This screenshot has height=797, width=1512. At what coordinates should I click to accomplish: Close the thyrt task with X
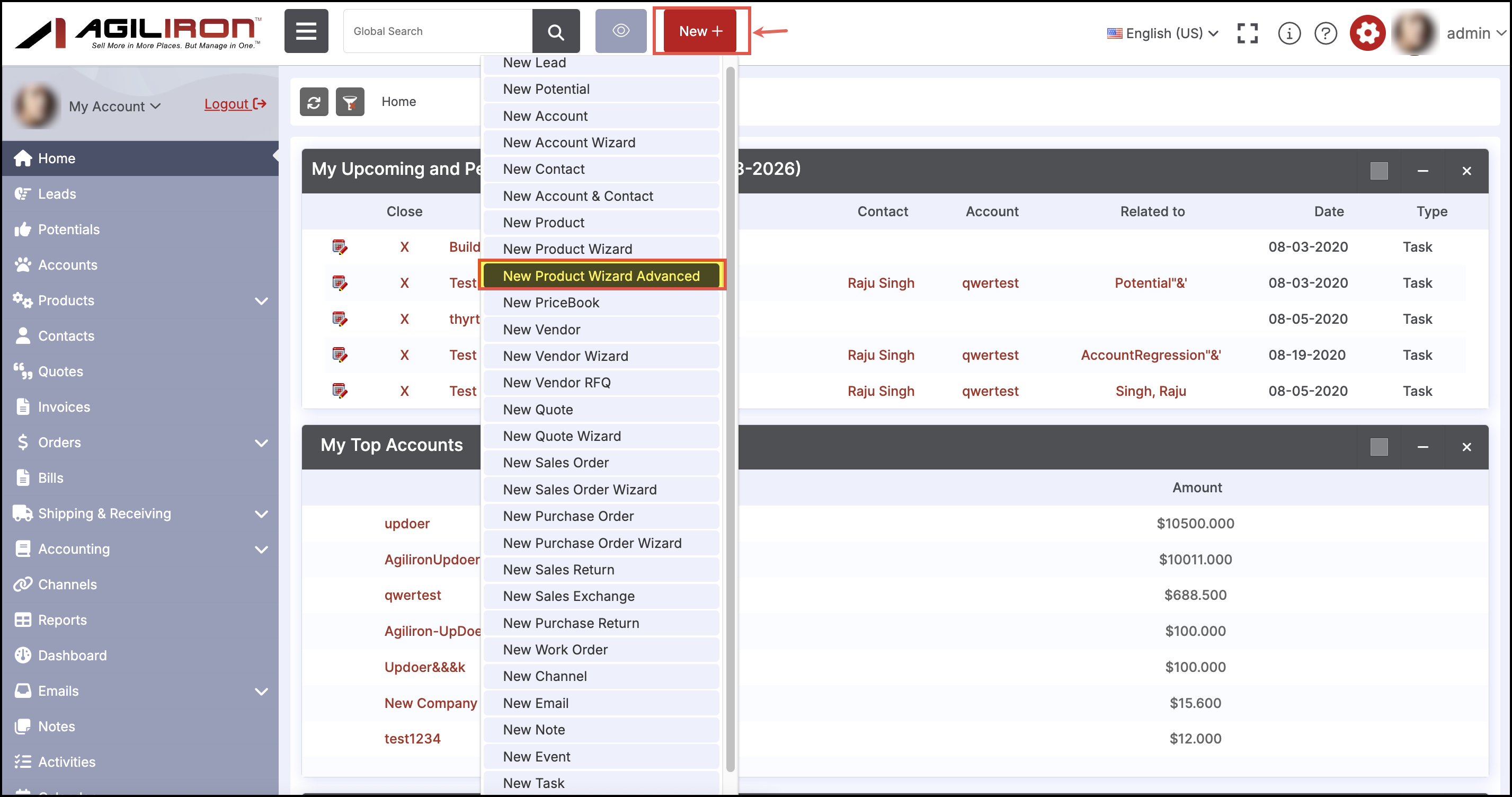click(x=404, y=319)
